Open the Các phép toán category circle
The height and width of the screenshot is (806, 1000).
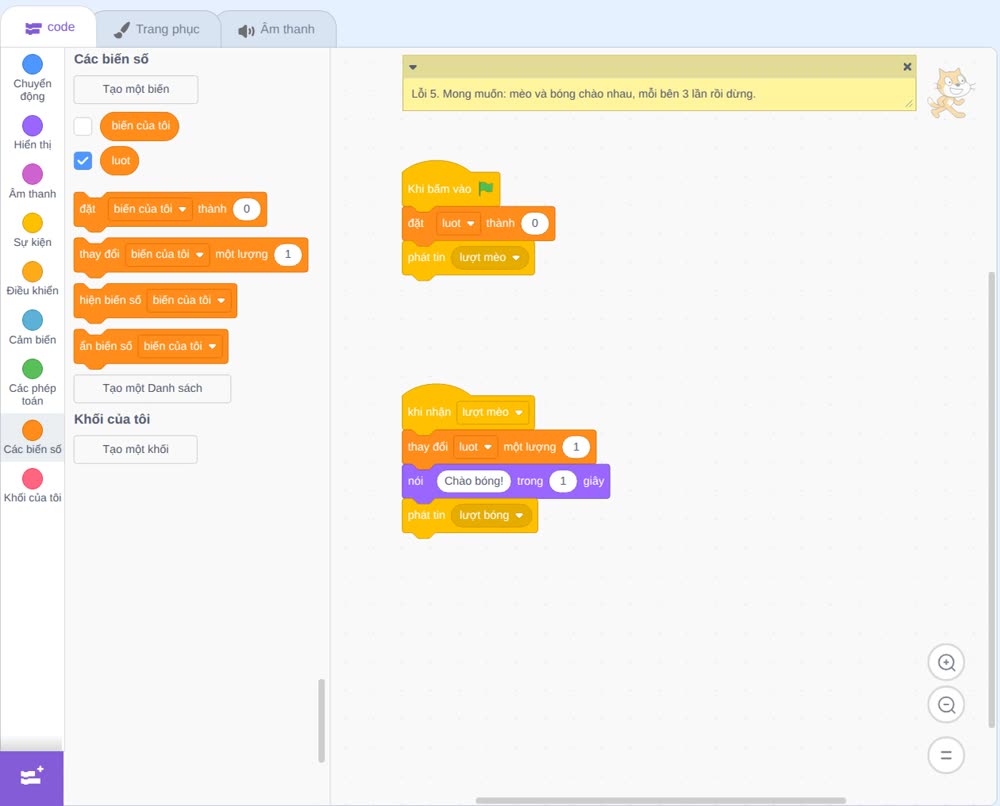tap(33, 369)
